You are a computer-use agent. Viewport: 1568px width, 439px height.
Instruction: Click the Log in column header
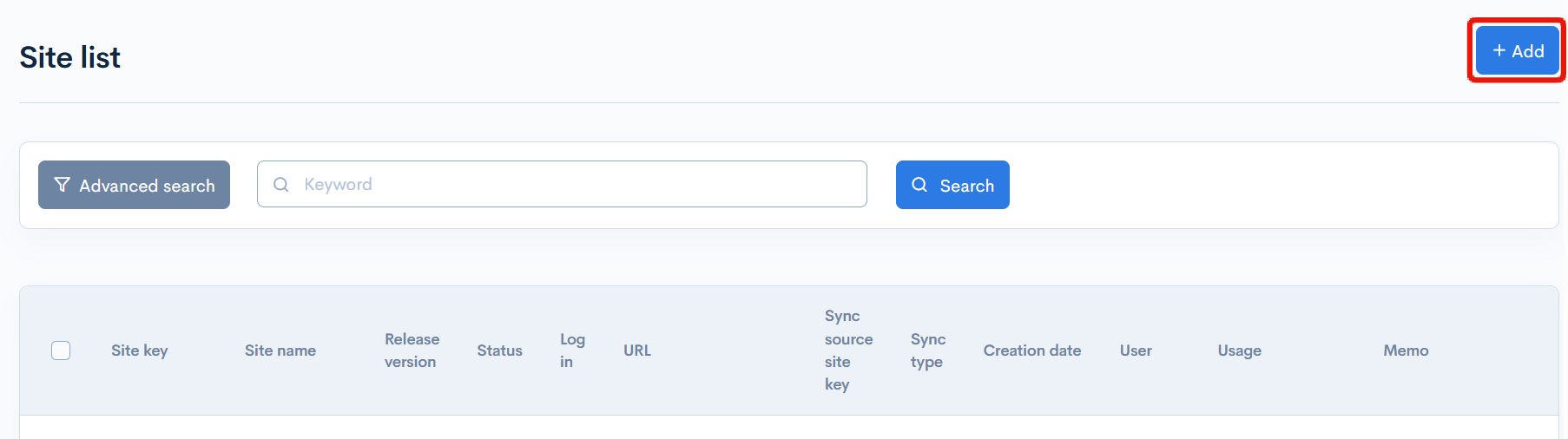click(571, 351)
